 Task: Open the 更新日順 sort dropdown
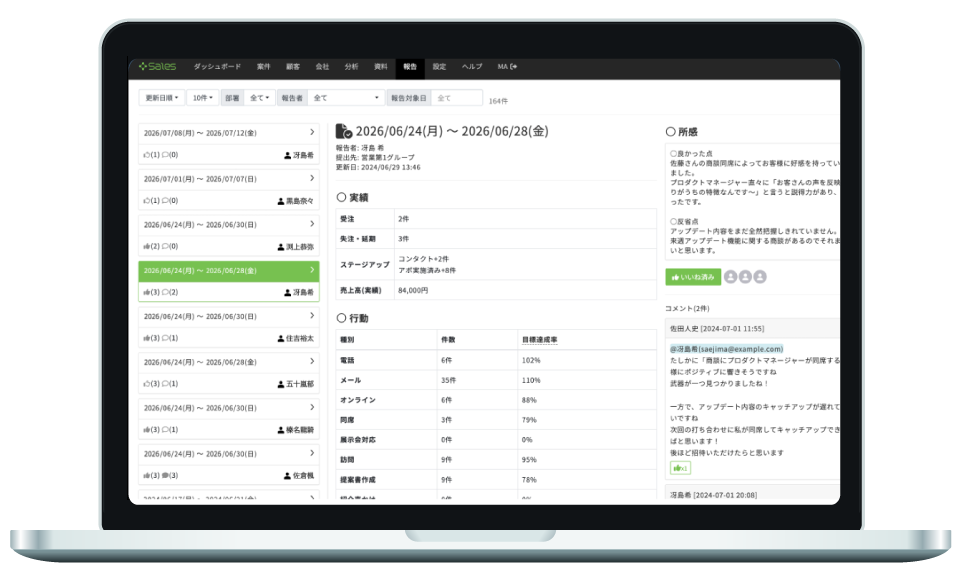click(x=161, y=98)
